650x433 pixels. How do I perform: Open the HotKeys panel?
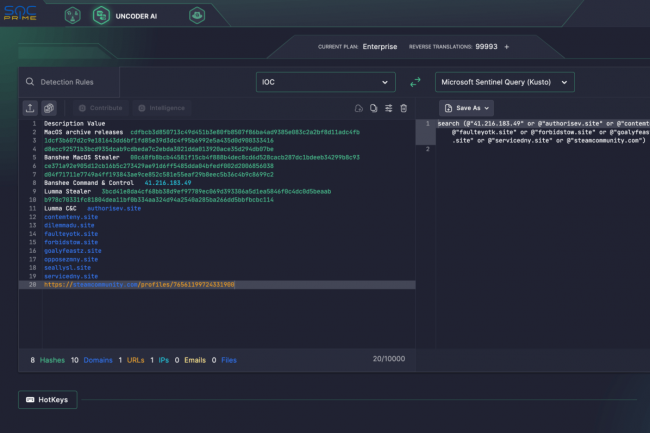pos(47,400)
